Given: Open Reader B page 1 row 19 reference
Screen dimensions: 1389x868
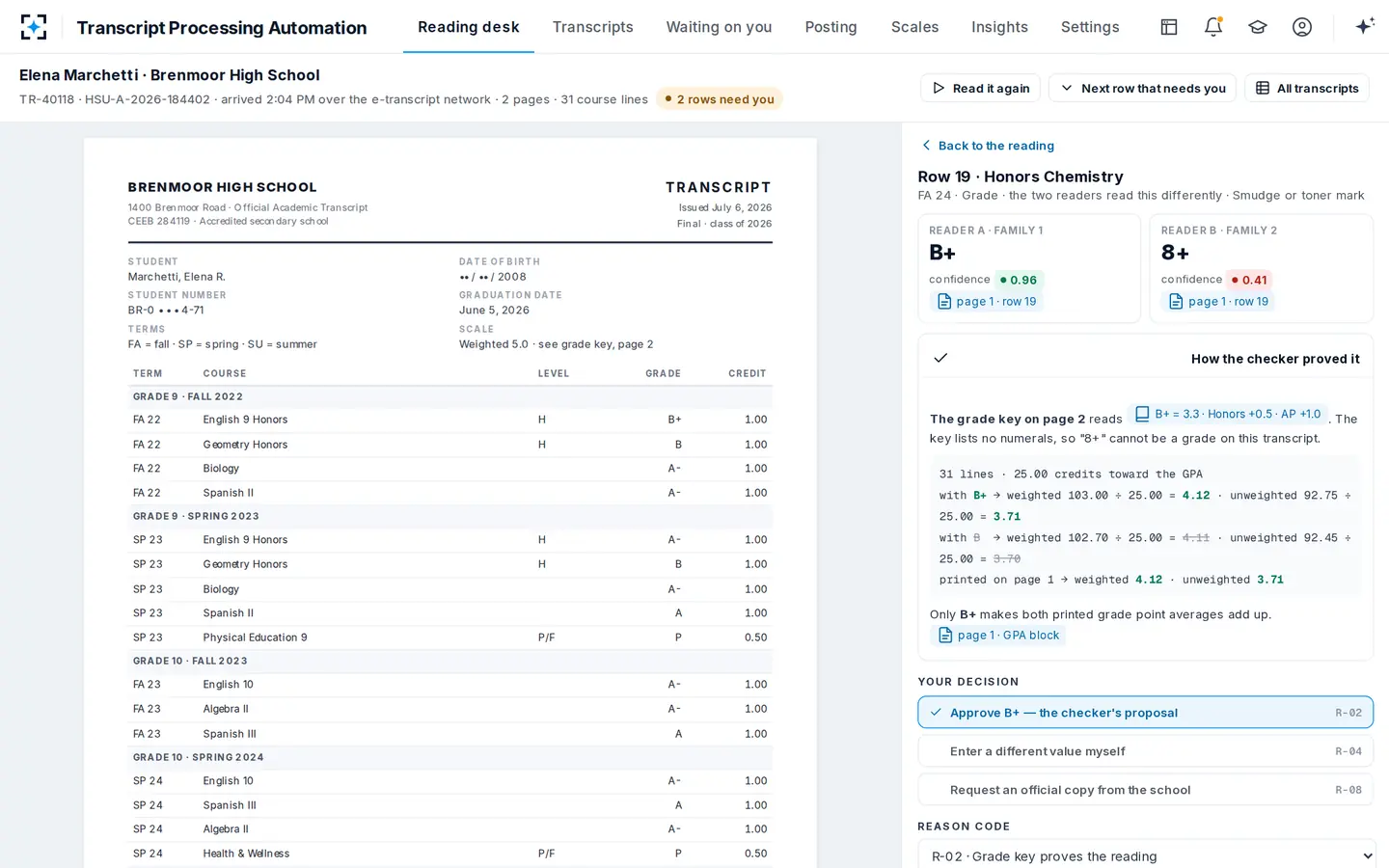Looking at the screenshot, I should 1218,302.
